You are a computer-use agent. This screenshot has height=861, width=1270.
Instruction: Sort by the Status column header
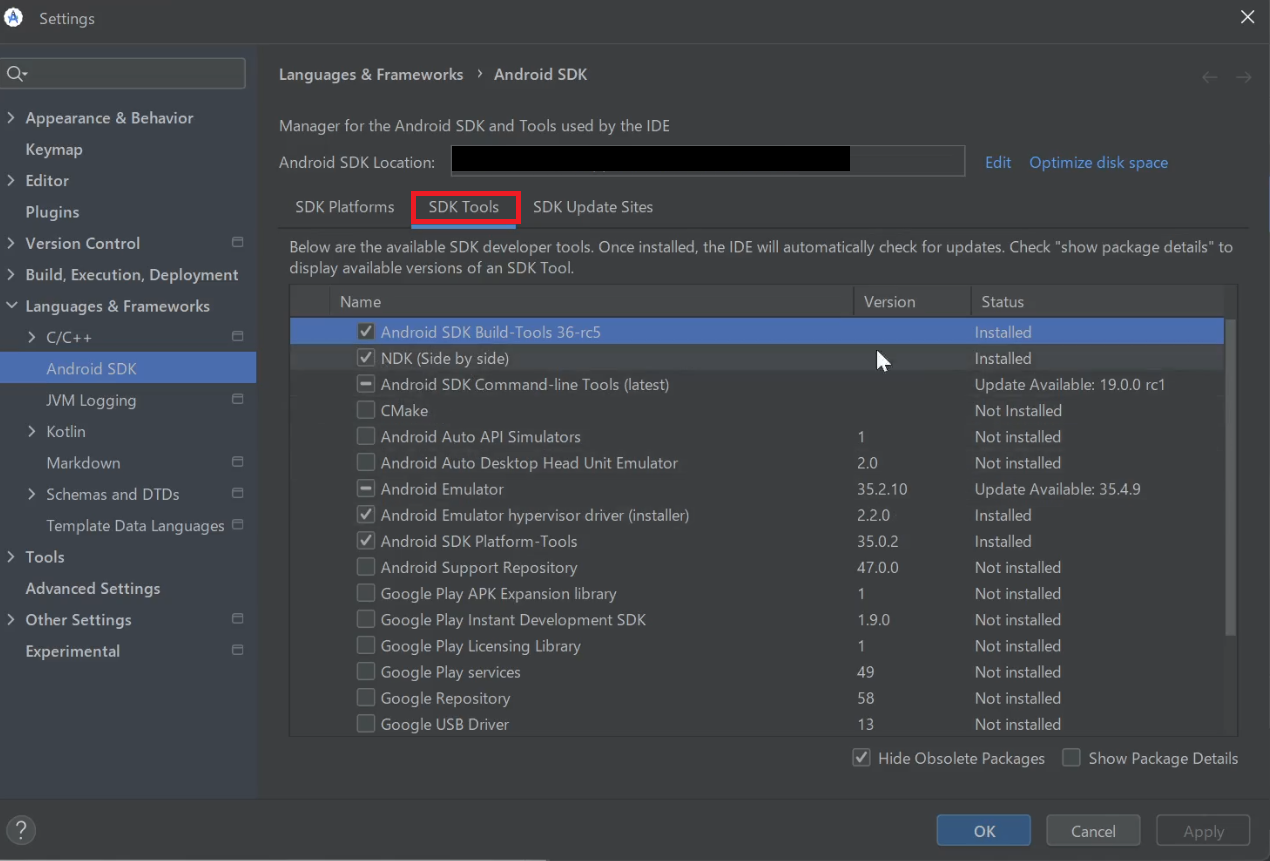(x=1097, y=301)
